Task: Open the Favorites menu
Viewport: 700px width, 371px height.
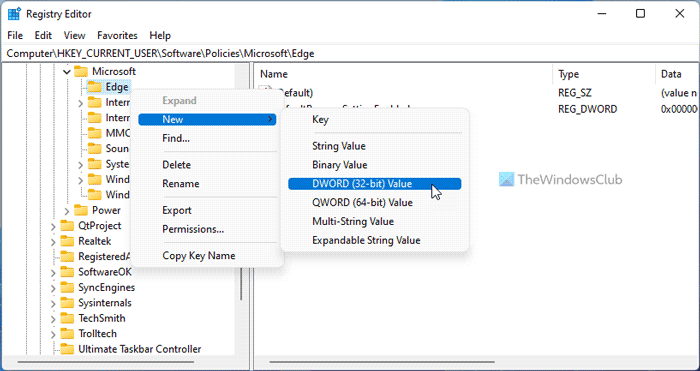Action: 117,35
